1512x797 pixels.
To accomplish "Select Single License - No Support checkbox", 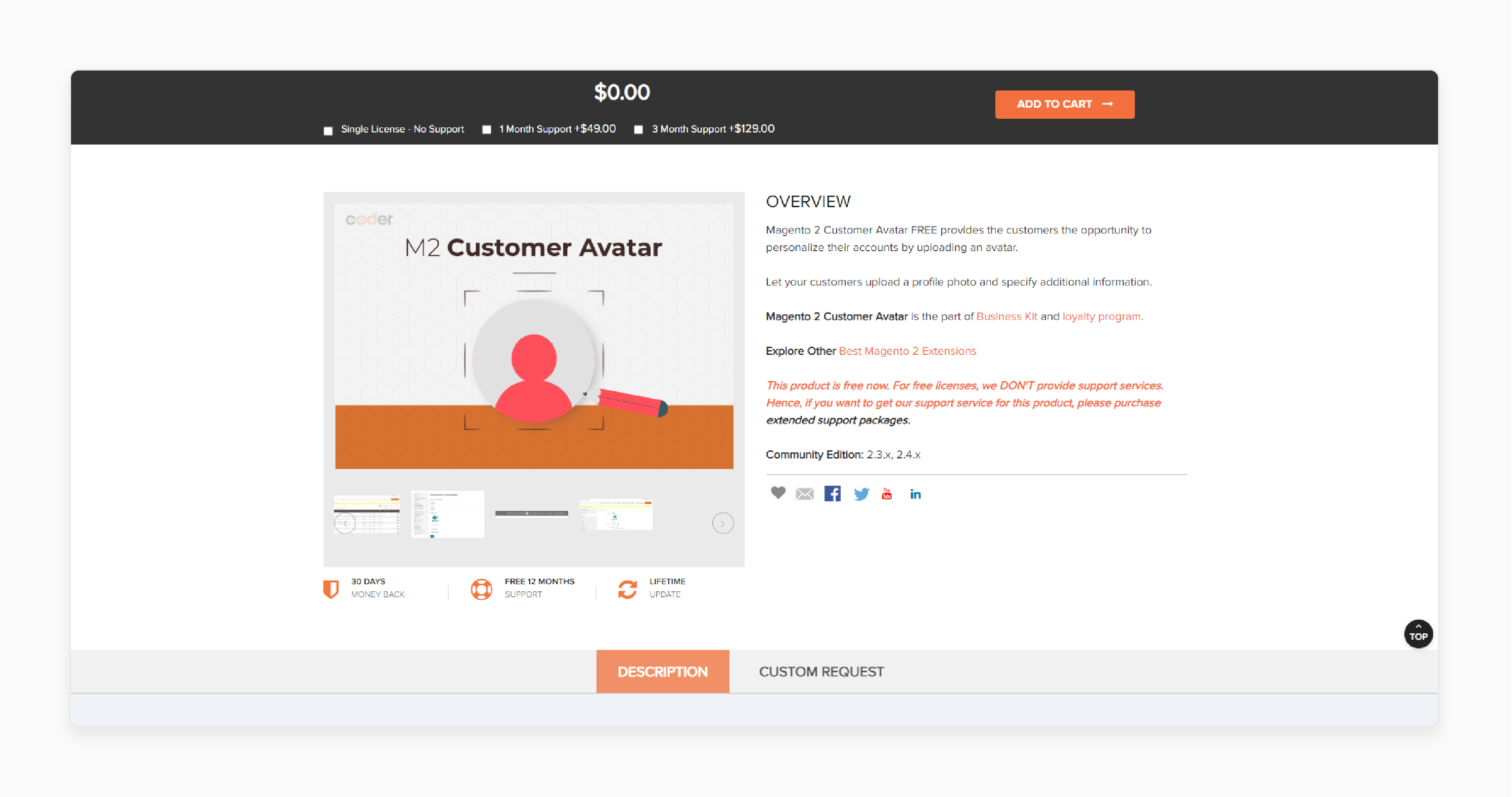I will point(326,129).
